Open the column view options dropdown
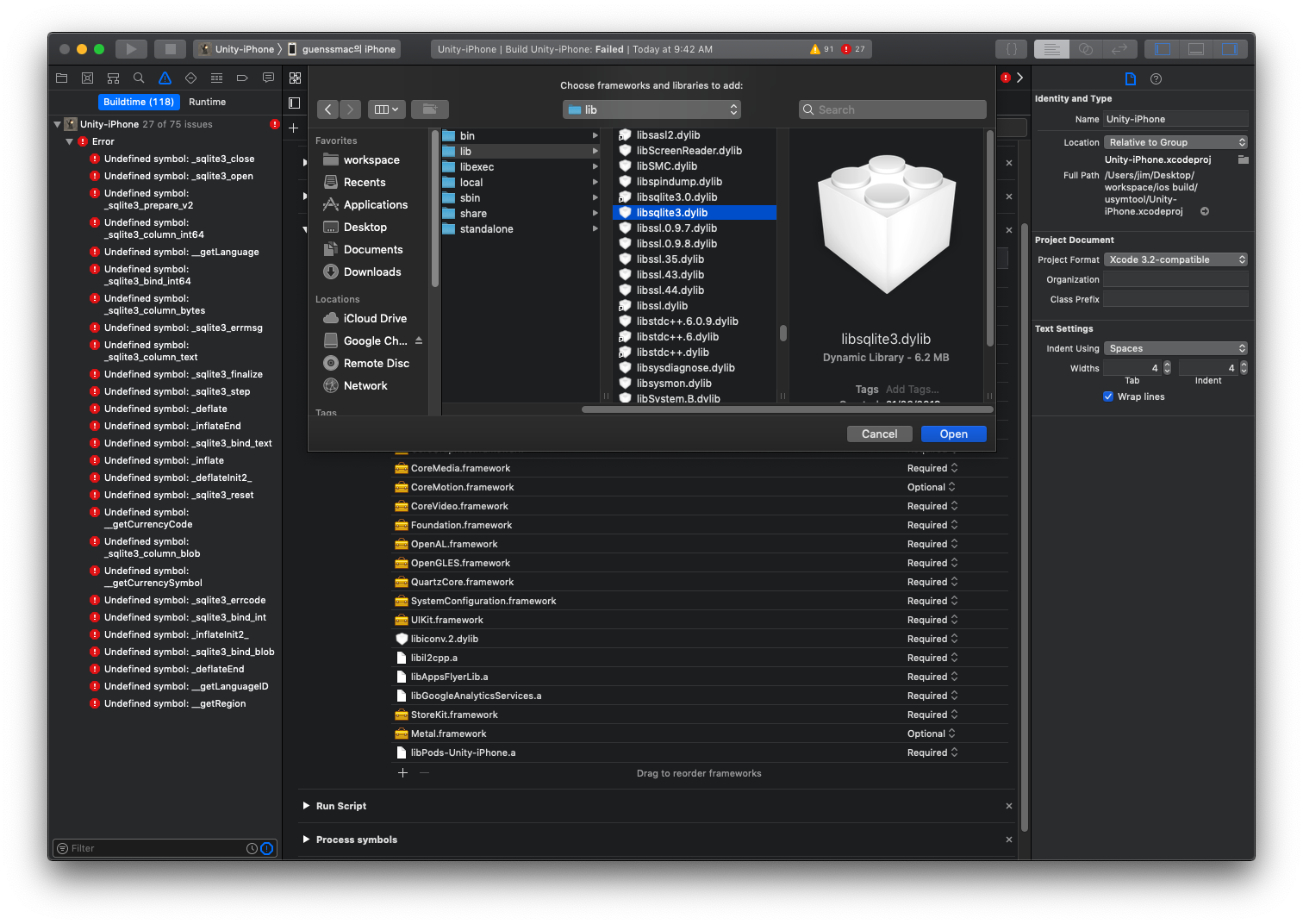1303x924 pixels. click(387, 109)
